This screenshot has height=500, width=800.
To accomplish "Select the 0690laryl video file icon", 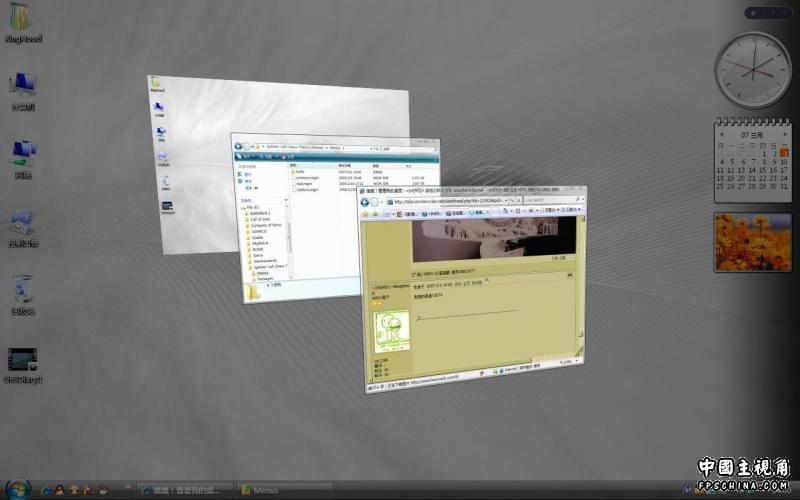I will coord(22,364).
